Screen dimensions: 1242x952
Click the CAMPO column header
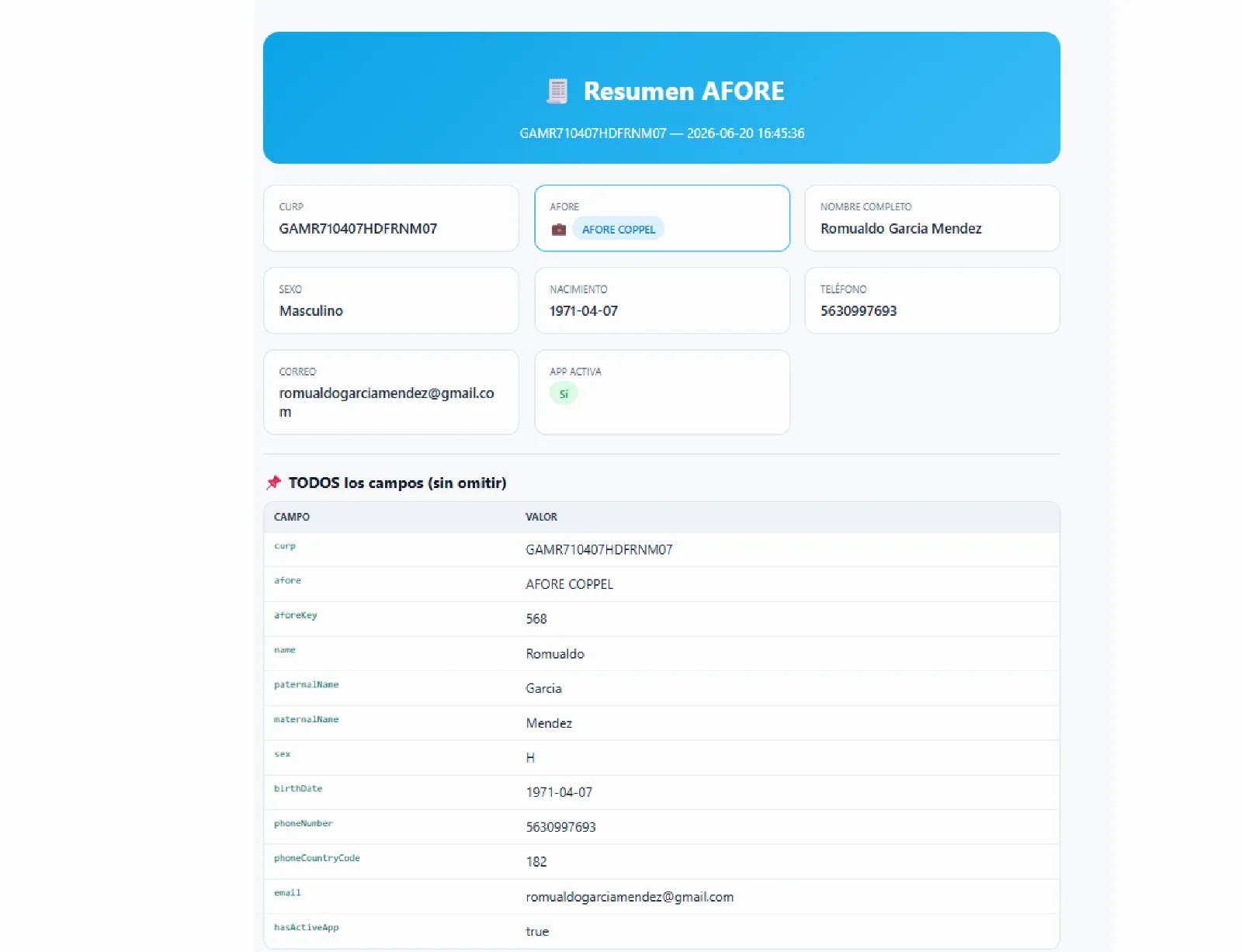click(292, 517)
